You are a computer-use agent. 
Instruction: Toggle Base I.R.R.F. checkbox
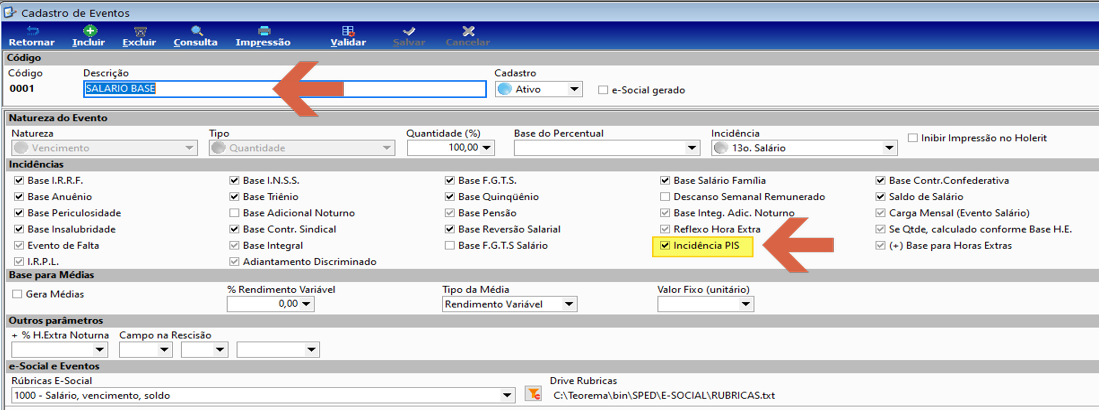coord(18,180)
